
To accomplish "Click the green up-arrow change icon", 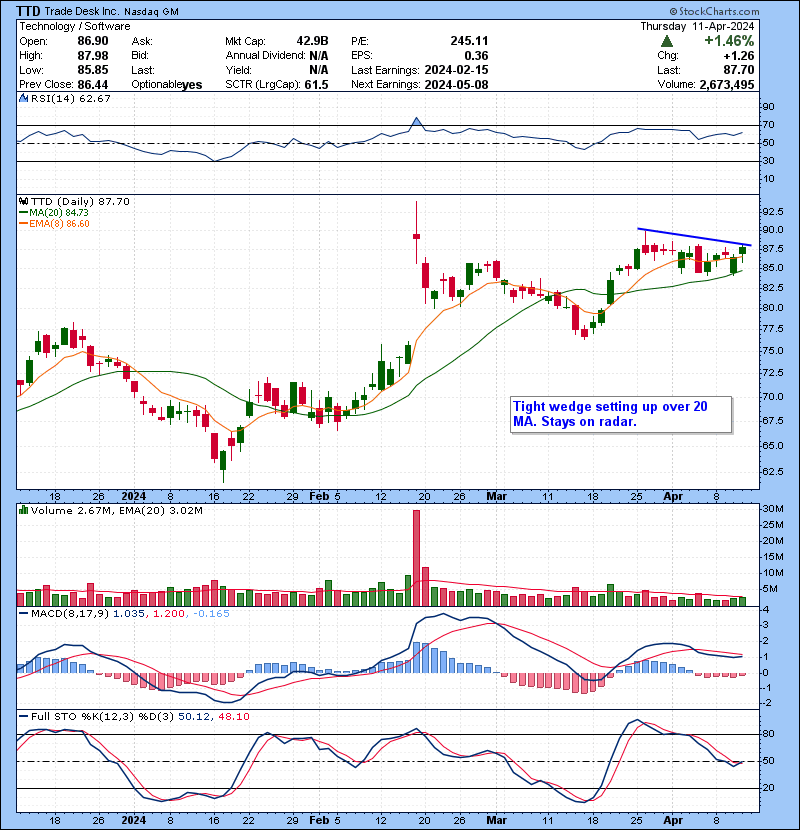I will point(667,41).
